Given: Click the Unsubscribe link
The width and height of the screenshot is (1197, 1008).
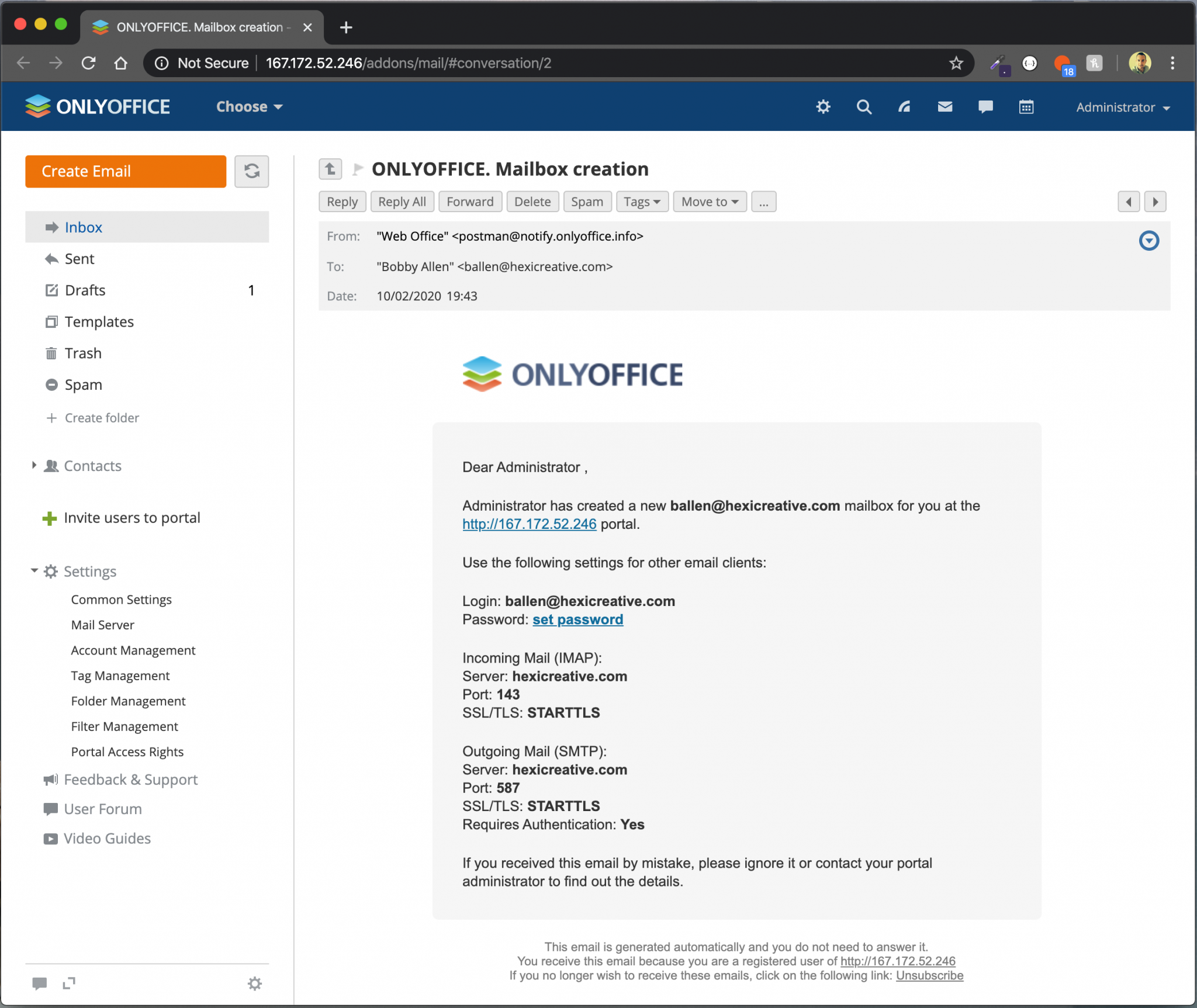Looking at the screenshot, I should [x=929, y=976].
